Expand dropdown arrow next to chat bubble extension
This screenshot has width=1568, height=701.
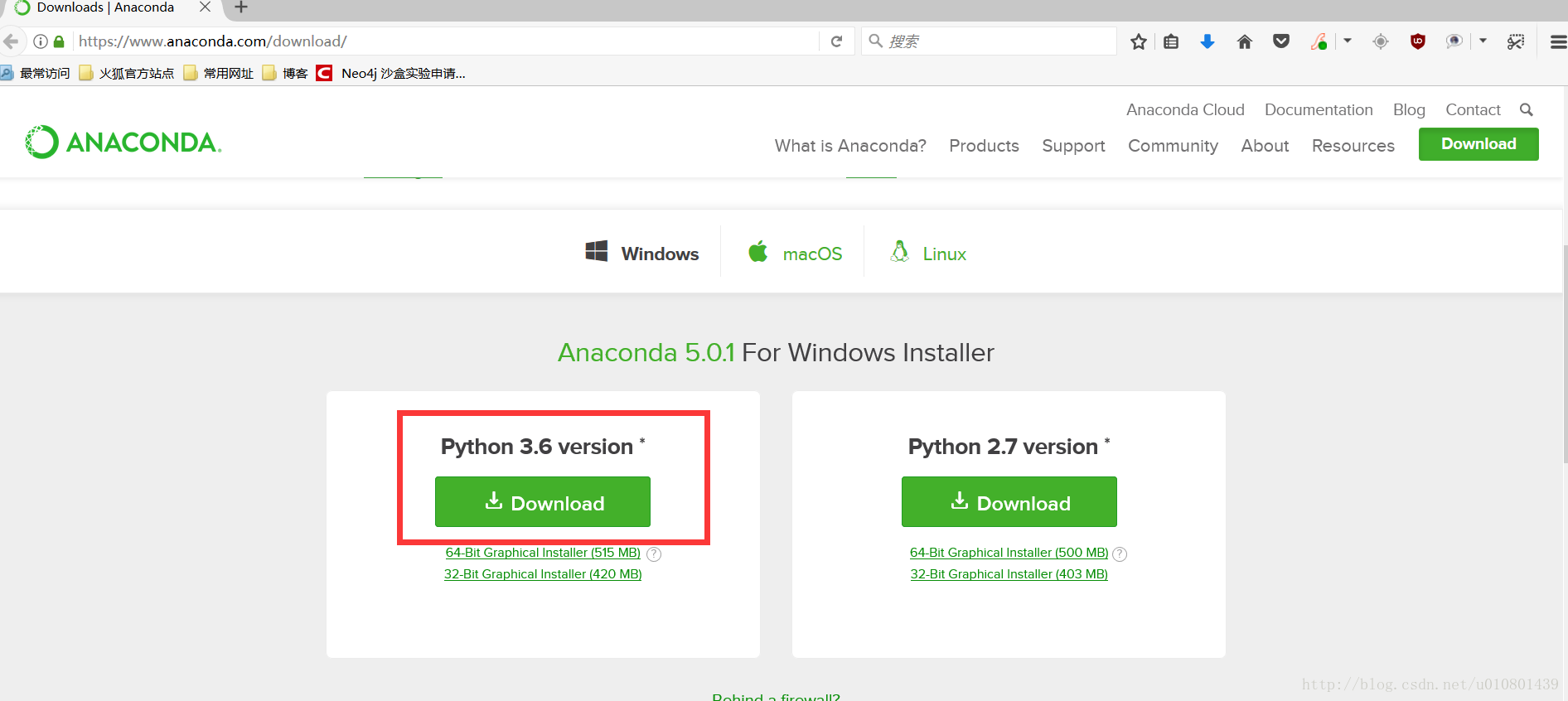[x=1483, y=41]
